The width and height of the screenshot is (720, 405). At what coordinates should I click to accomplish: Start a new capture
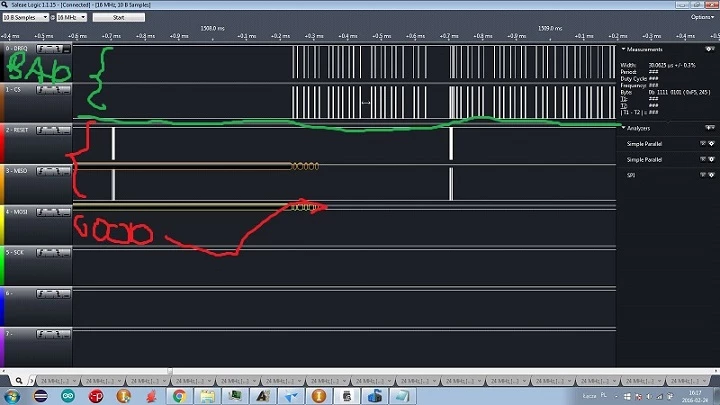[x=118, y=17]
